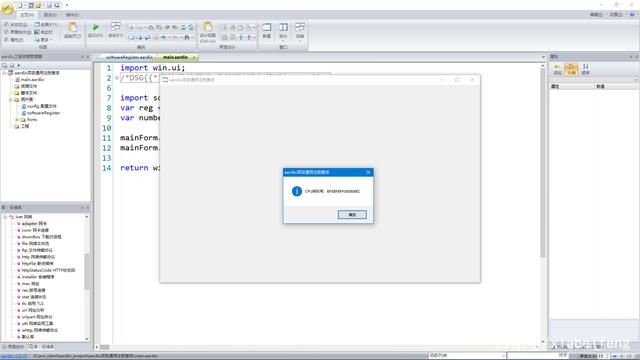The image size is (640, 360).
Task: Select the main.aardio editor tab
Action: (x=176, y=58)
